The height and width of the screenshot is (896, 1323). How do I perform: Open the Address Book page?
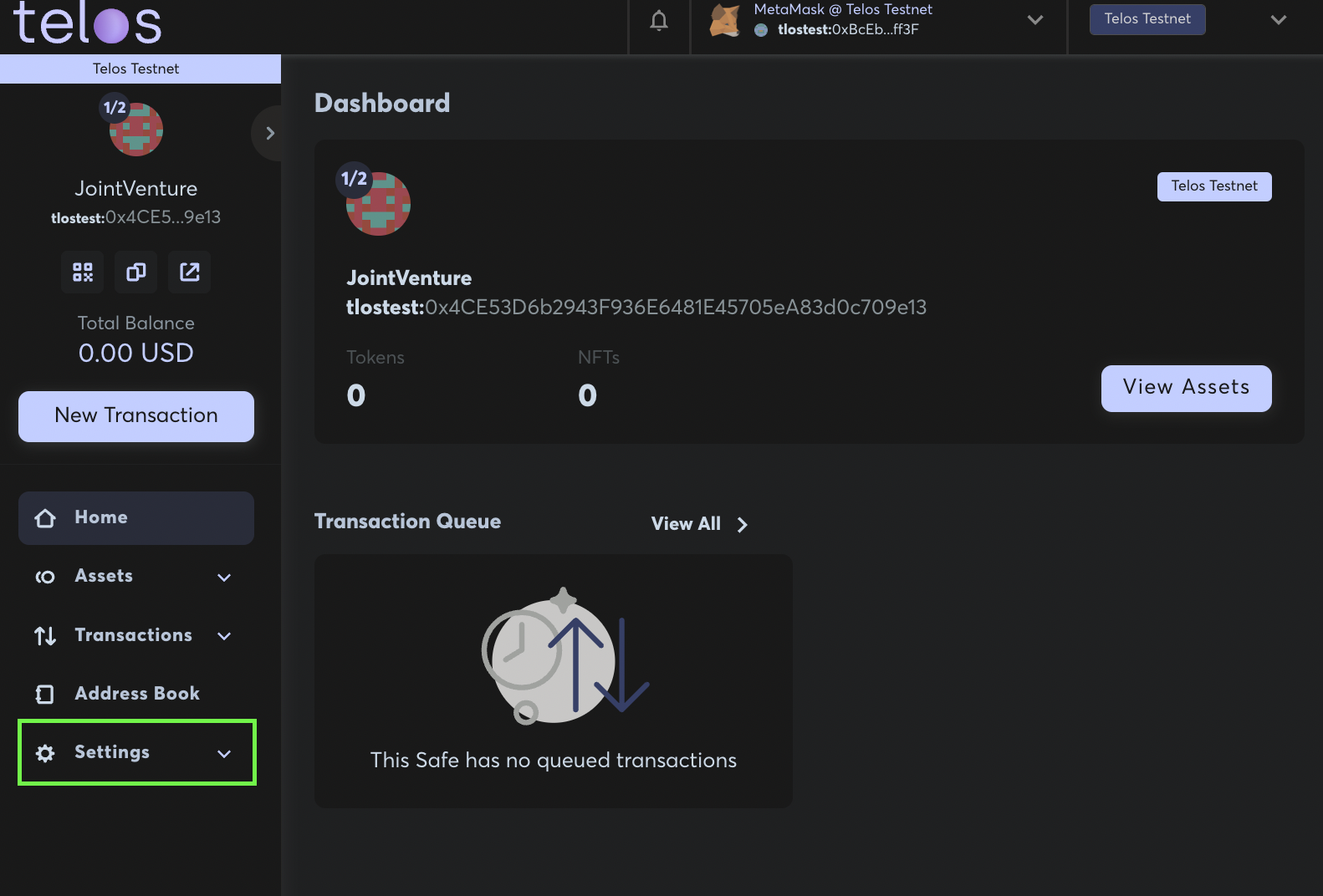pos(135,694)
